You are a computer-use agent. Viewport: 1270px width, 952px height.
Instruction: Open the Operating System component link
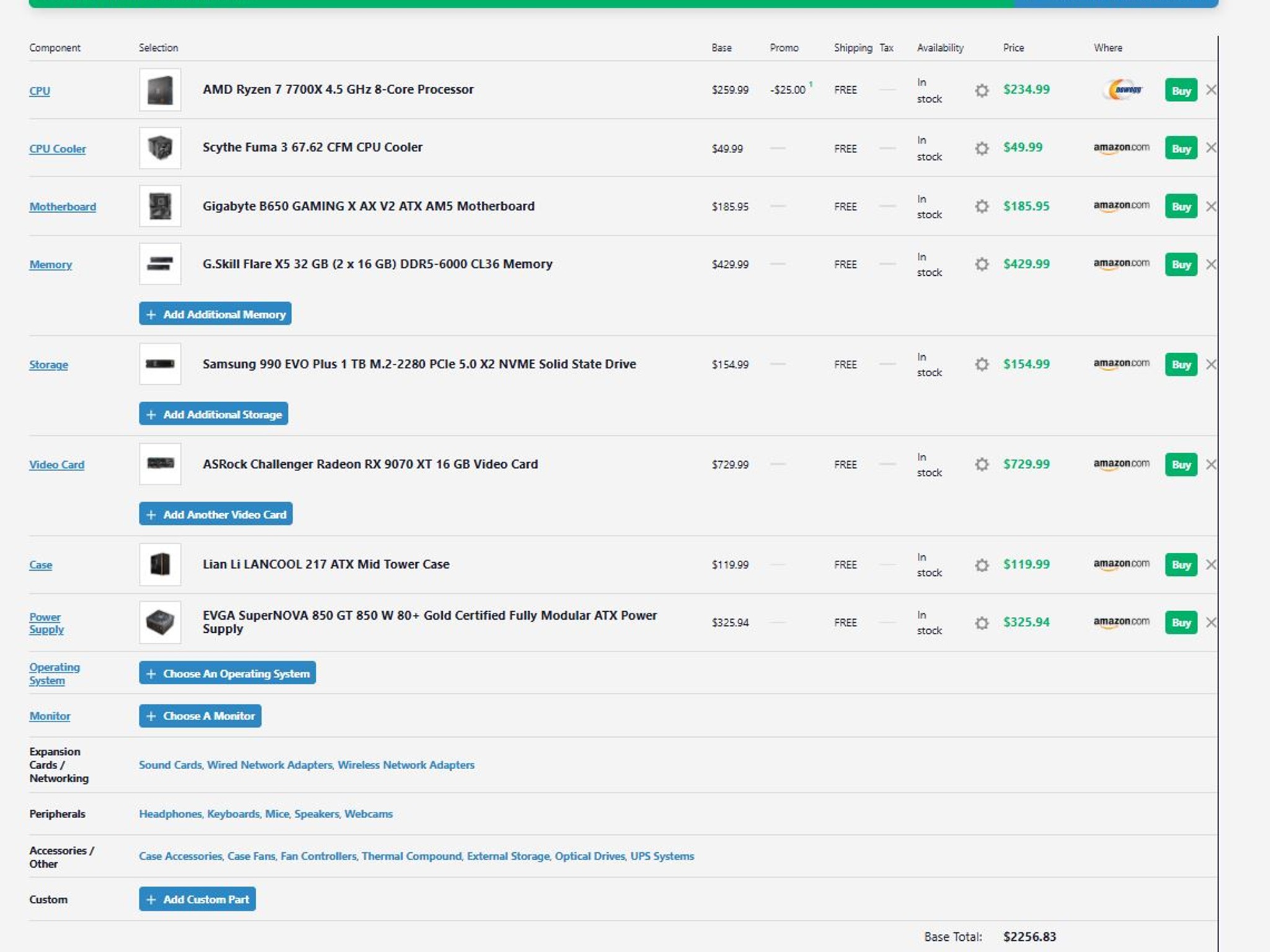pos(55,674)
